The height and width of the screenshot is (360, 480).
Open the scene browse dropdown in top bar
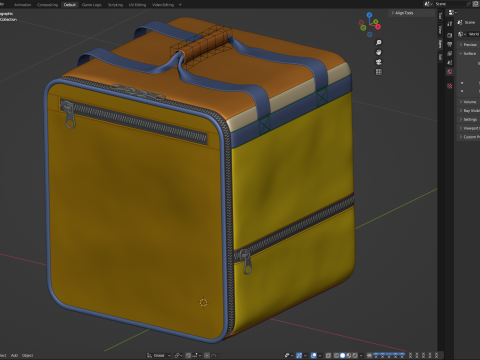[428, 4]
